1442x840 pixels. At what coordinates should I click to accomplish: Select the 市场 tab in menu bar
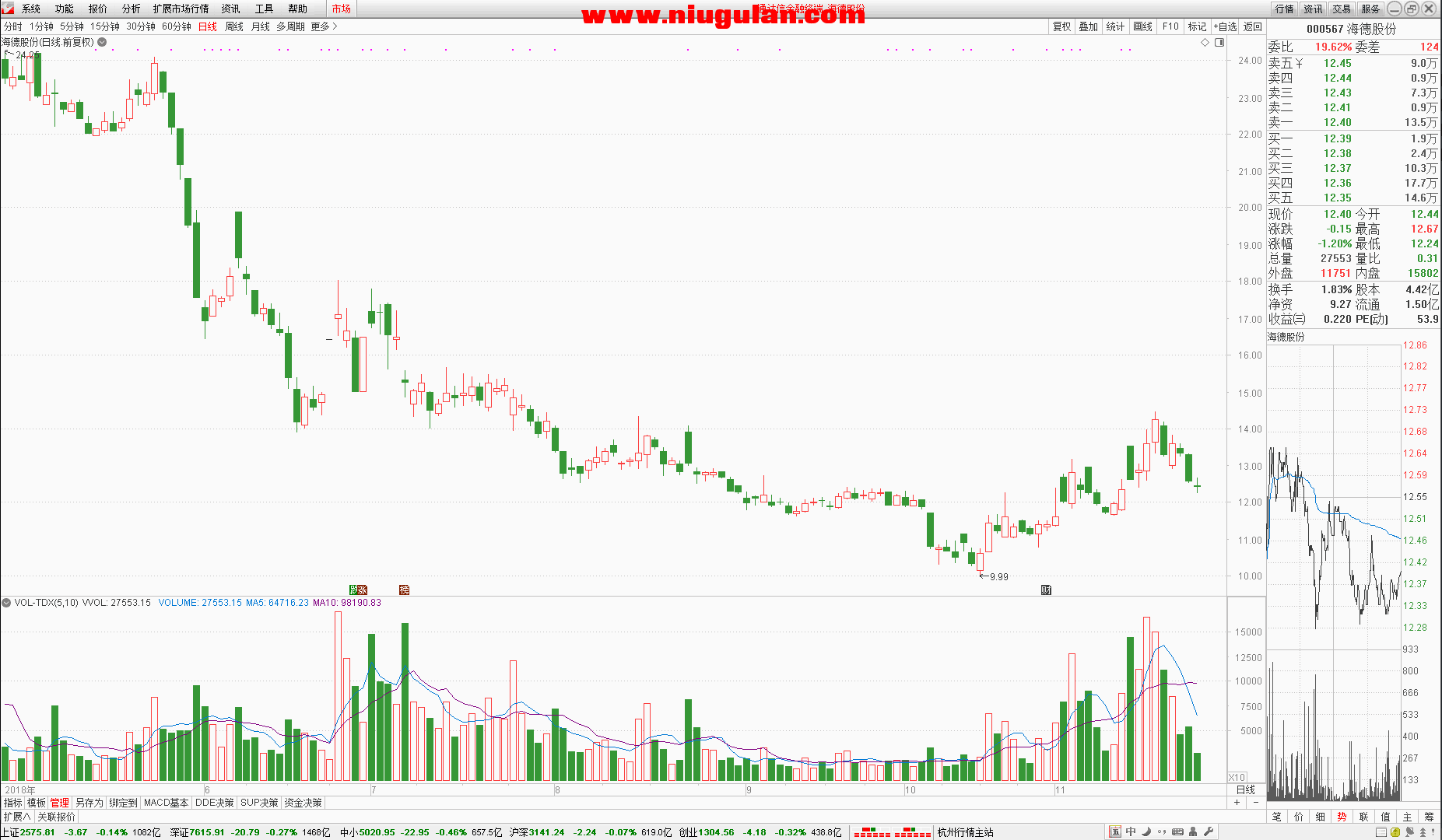click(x=341, y=9)
